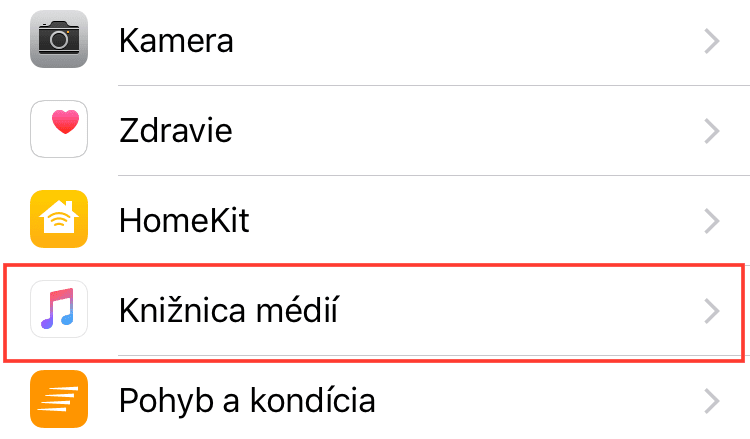750x439 pixels.
Task: Tap the HomeKit house icon
Action: [59, 219]
